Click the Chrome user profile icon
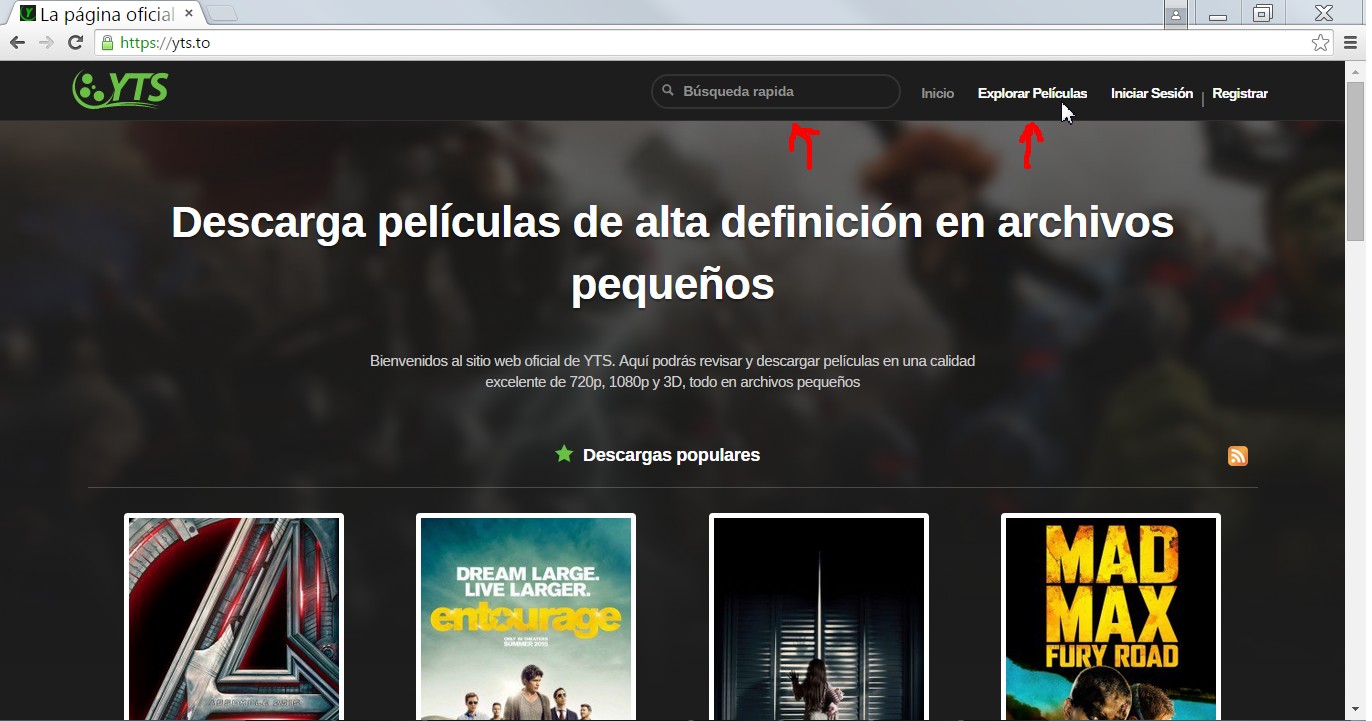 1175,14
